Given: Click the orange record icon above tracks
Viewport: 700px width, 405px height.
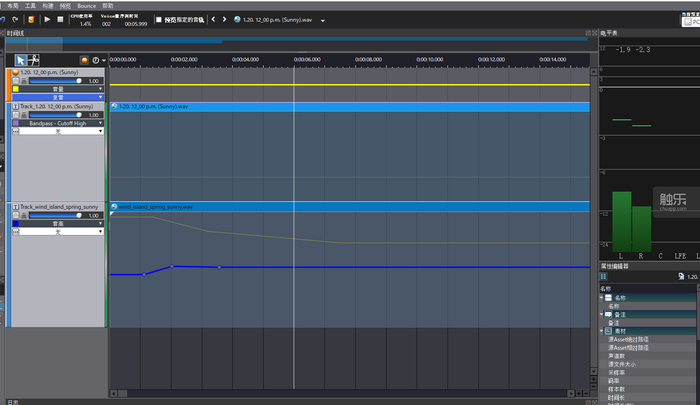Looking at the screenshot, I should pos(84,60).
